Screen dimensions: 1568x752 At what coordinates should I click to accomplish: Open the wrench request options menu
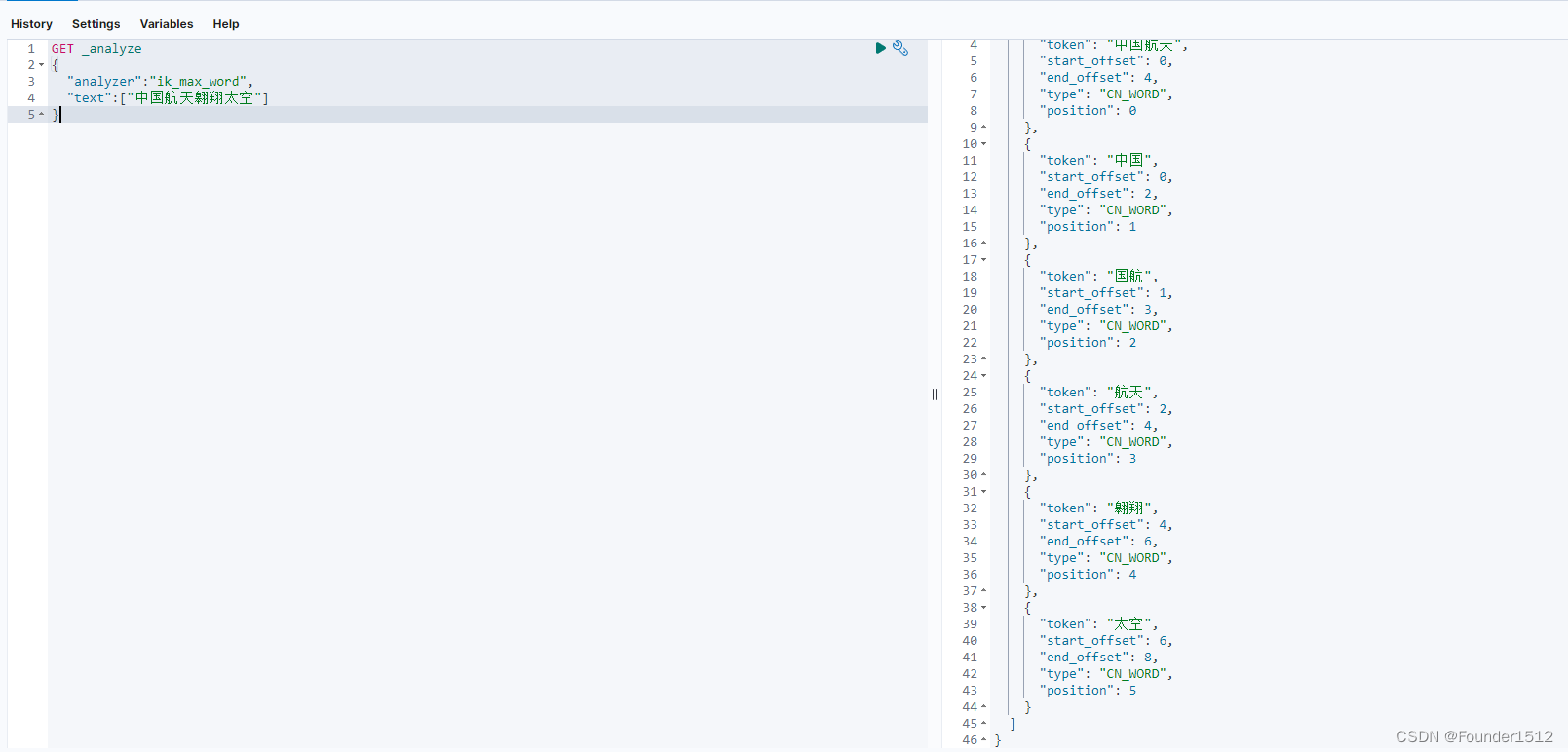point(900,48)
